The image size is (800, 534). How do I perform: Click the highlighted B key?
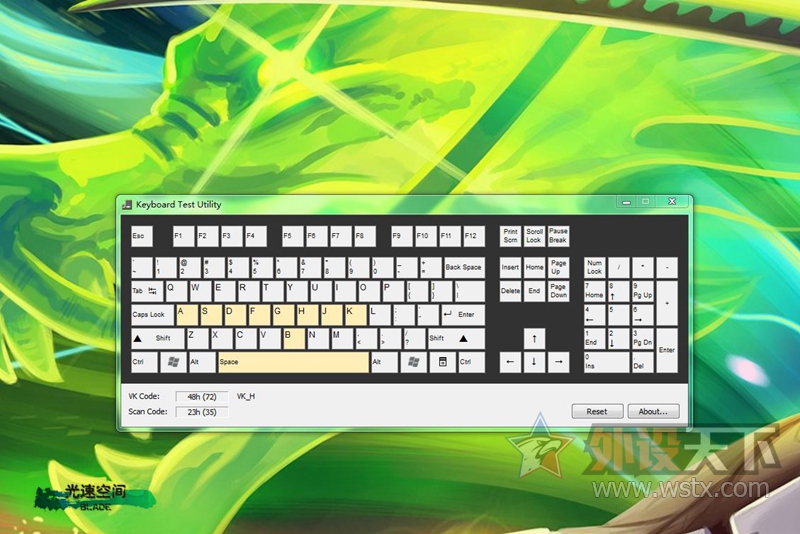tap(294, 339)
